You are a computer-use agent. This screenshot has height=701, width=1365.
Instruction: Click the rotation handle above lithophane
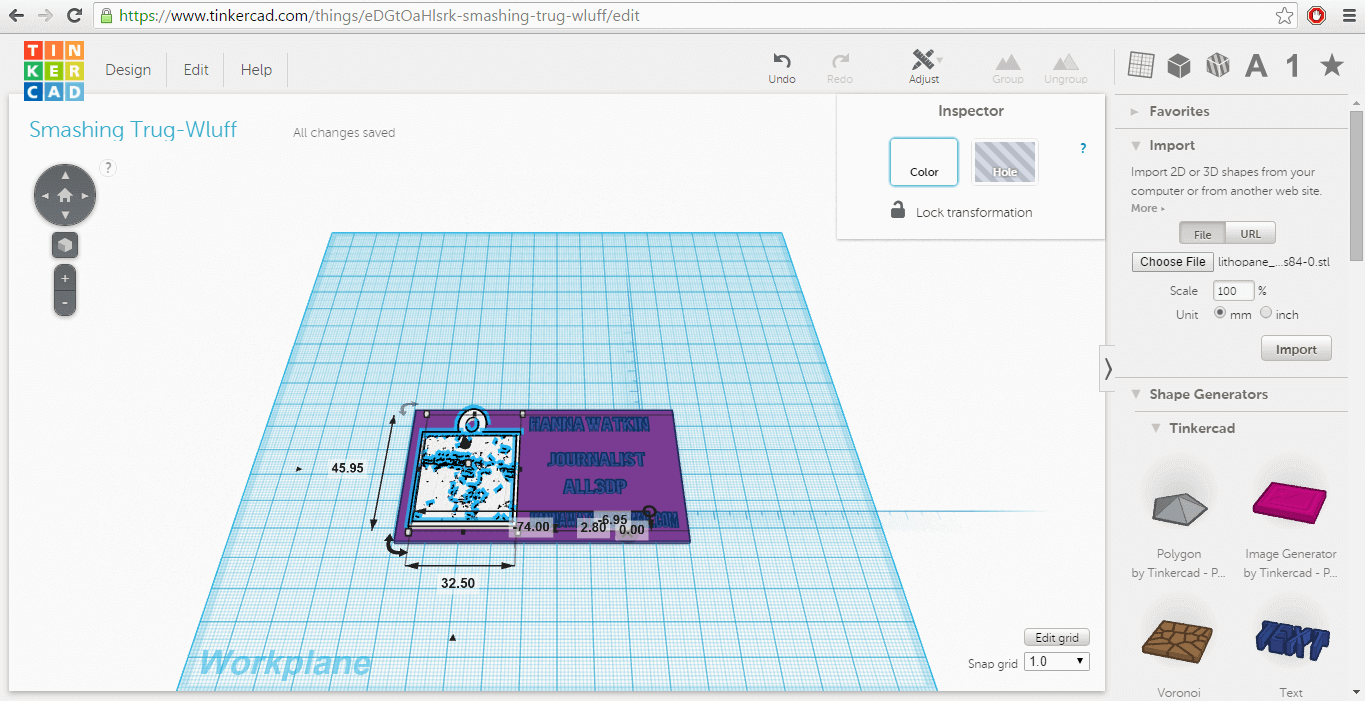(408, 409)
